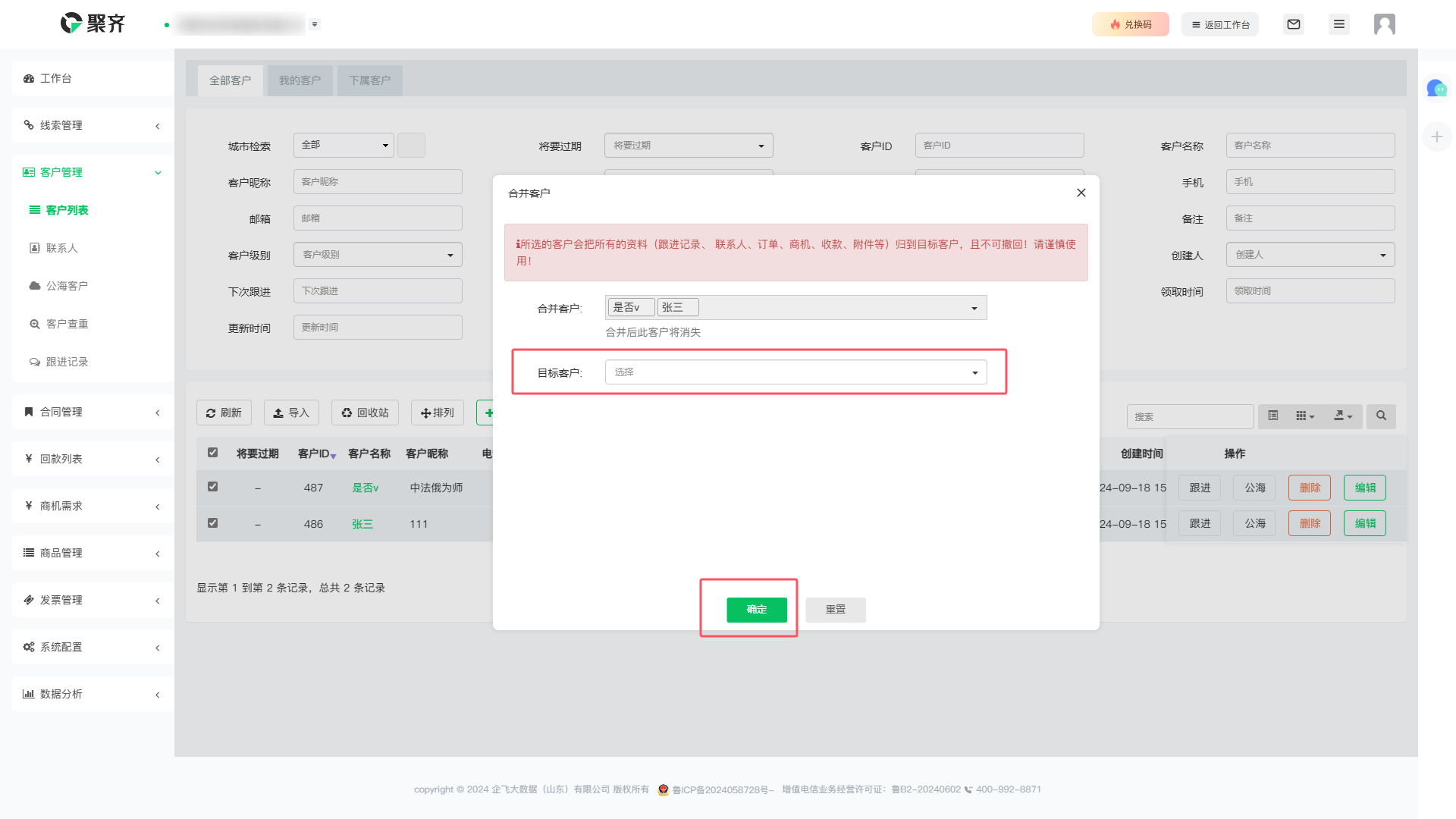Open the 城市检索 dropdown

344,145
